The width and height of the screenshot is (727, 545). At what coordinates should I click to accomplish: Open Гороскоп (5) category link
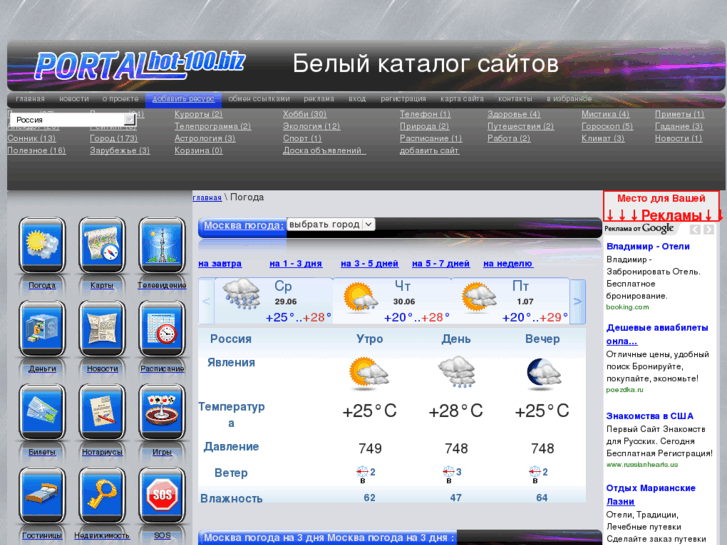pos(607,126)
